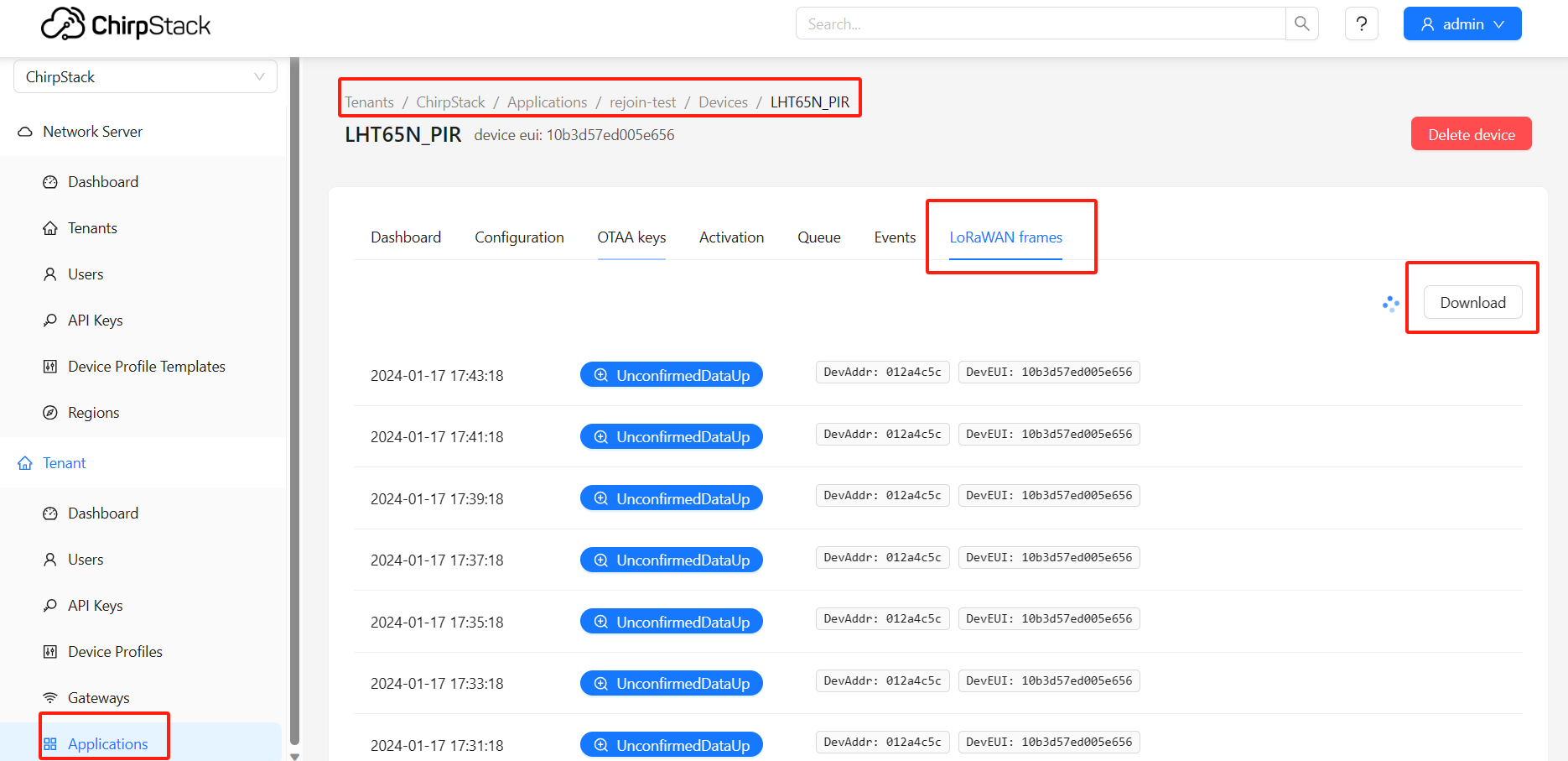Screen dimensions: 1568x761
Task: Open the 17:39:18 UnconfirmedDataUp frame
Action: (x=672, y=498)
